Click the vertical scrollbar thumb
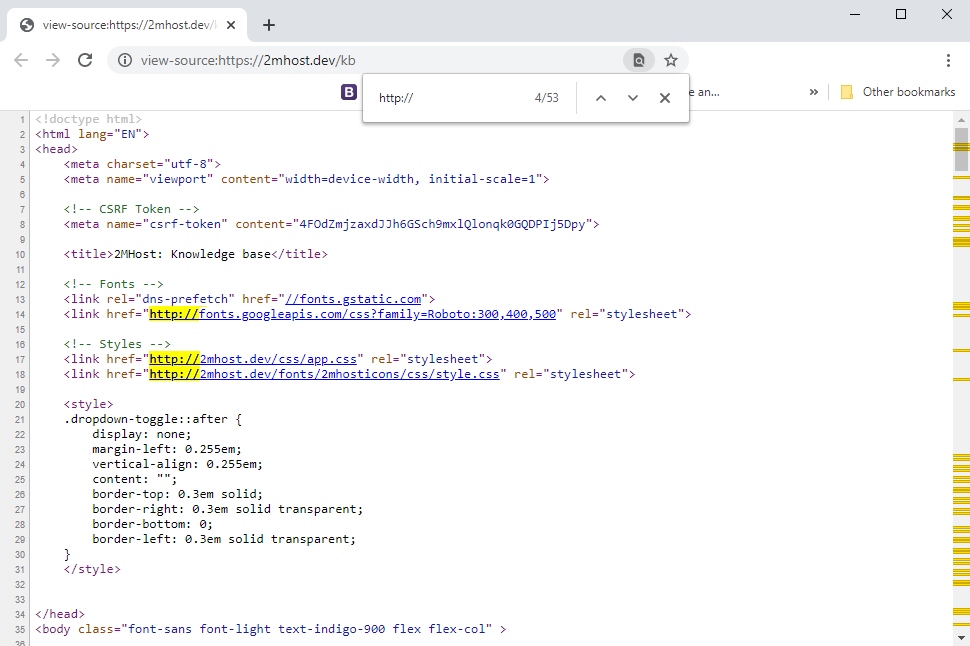The height and width of the screenshot is (646, 970). click(x=961, y=148)
